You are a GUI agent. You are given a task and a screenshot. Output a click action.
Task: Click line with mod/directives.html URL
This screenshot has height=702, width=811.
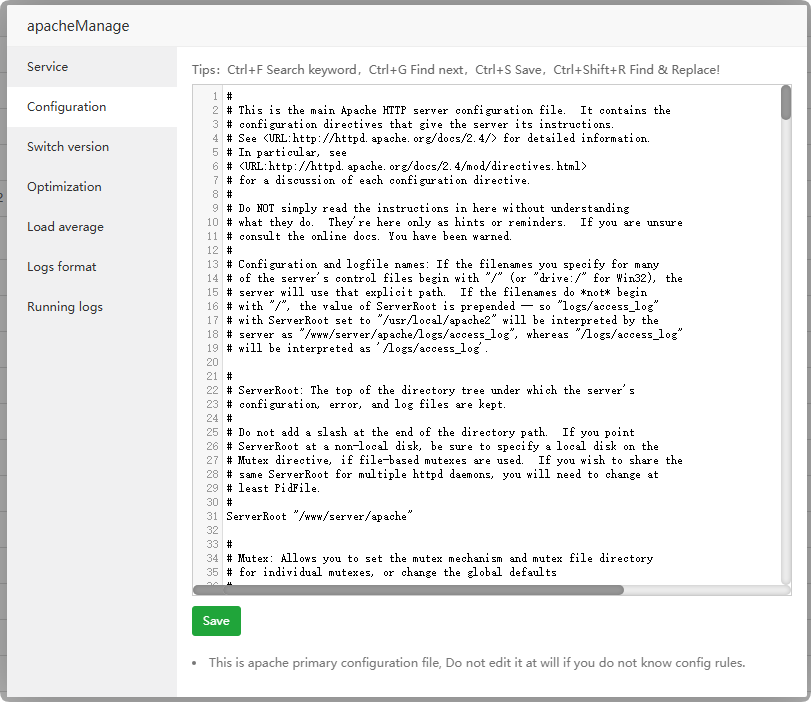tap(407, 166)
